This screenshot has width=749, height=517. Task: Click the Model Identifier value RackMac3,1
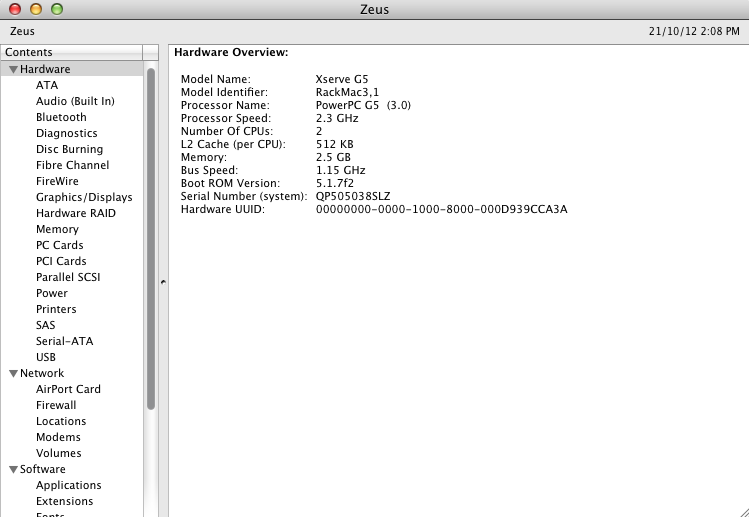(x=347, y=92)
